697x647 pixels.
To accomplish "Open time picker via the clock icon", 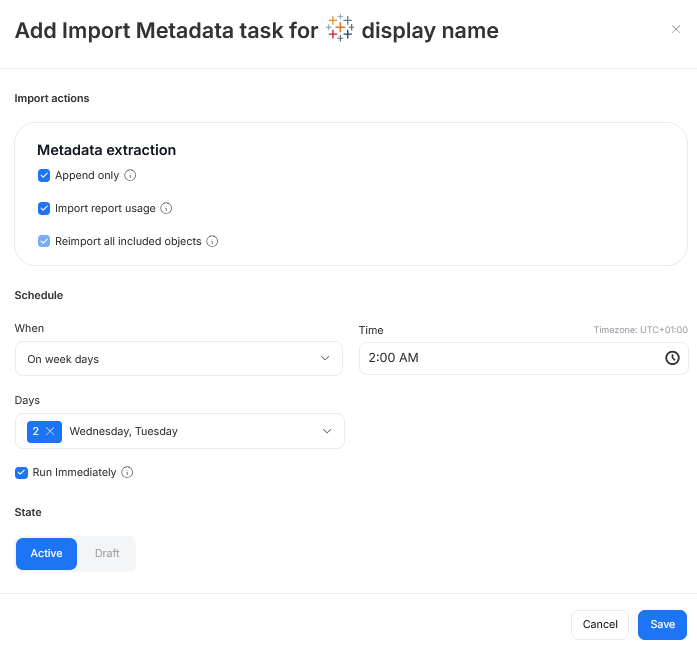I will (672, 358).
